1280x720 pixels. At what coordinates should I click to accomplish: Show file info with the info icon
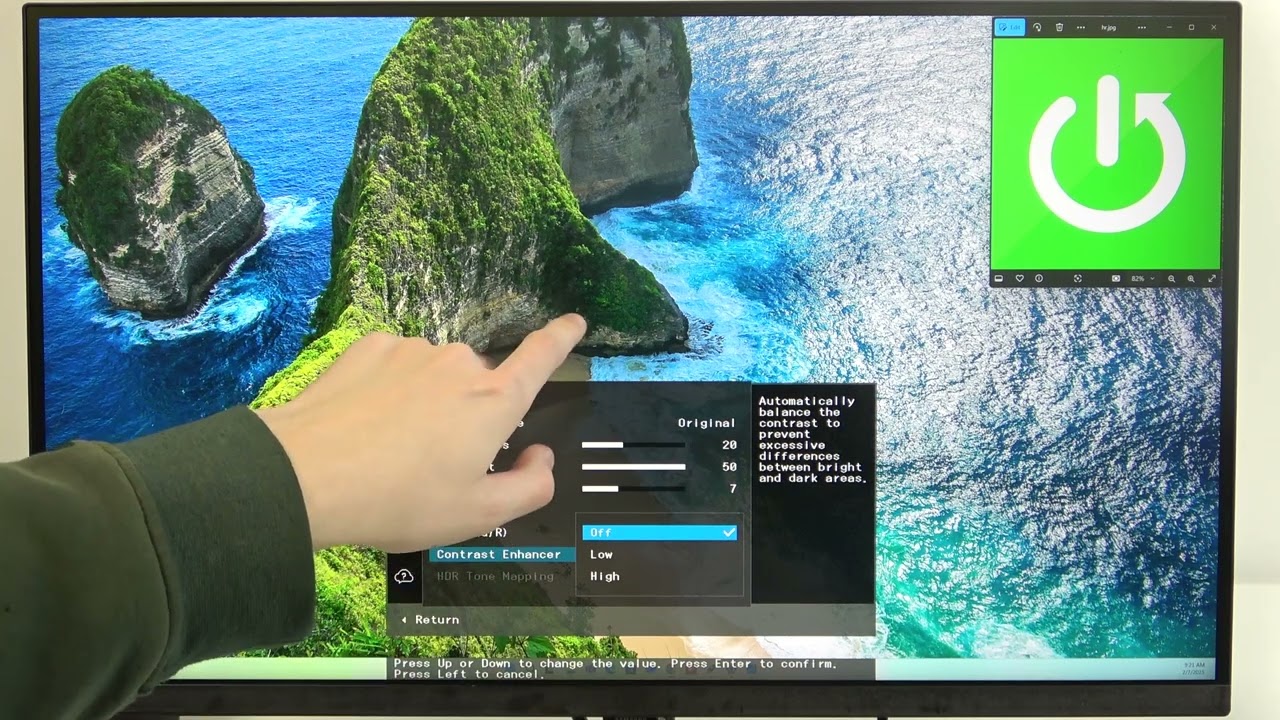point(1039,278)
